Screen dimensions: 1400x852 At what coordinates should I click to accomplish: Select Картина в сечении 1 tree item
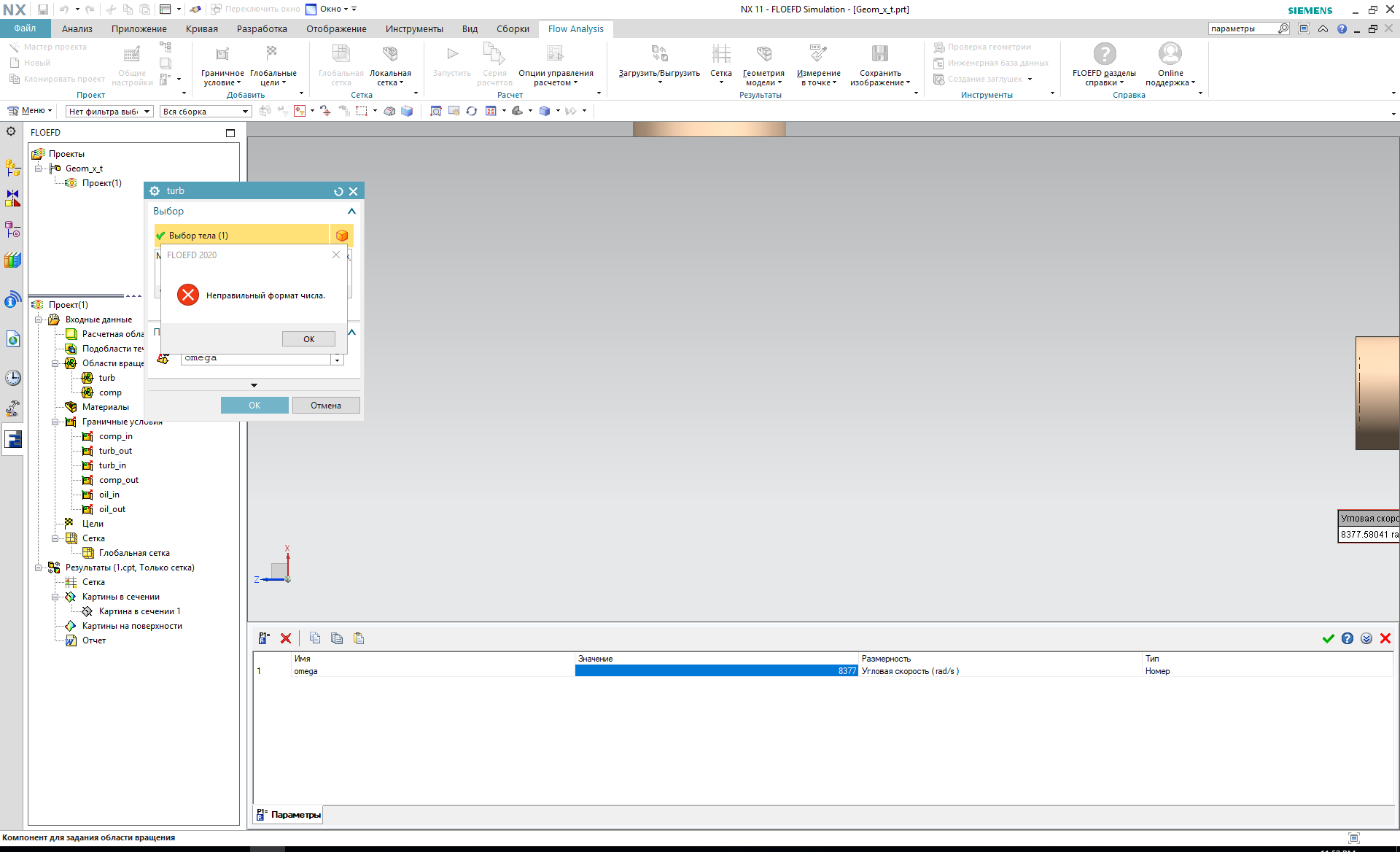[139, 611]
